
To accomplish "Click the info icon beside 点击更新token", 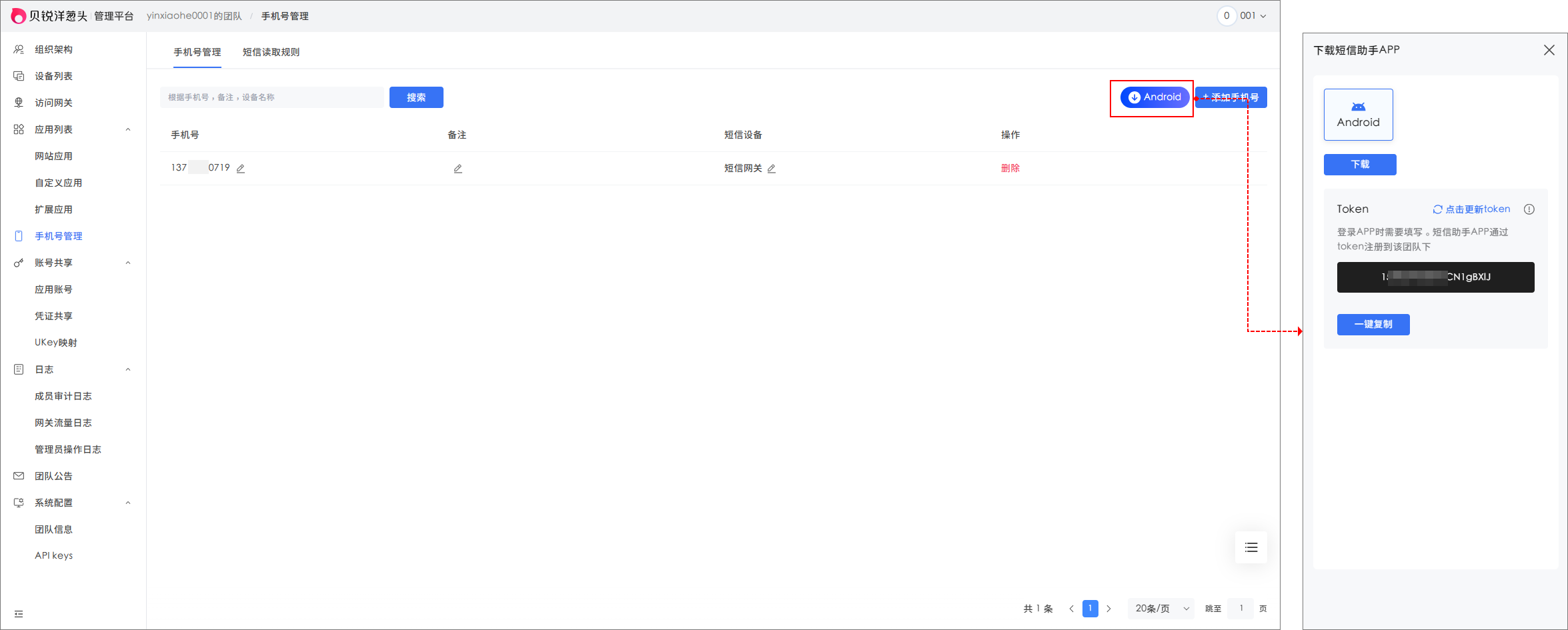I will [x=1529, y=209].
